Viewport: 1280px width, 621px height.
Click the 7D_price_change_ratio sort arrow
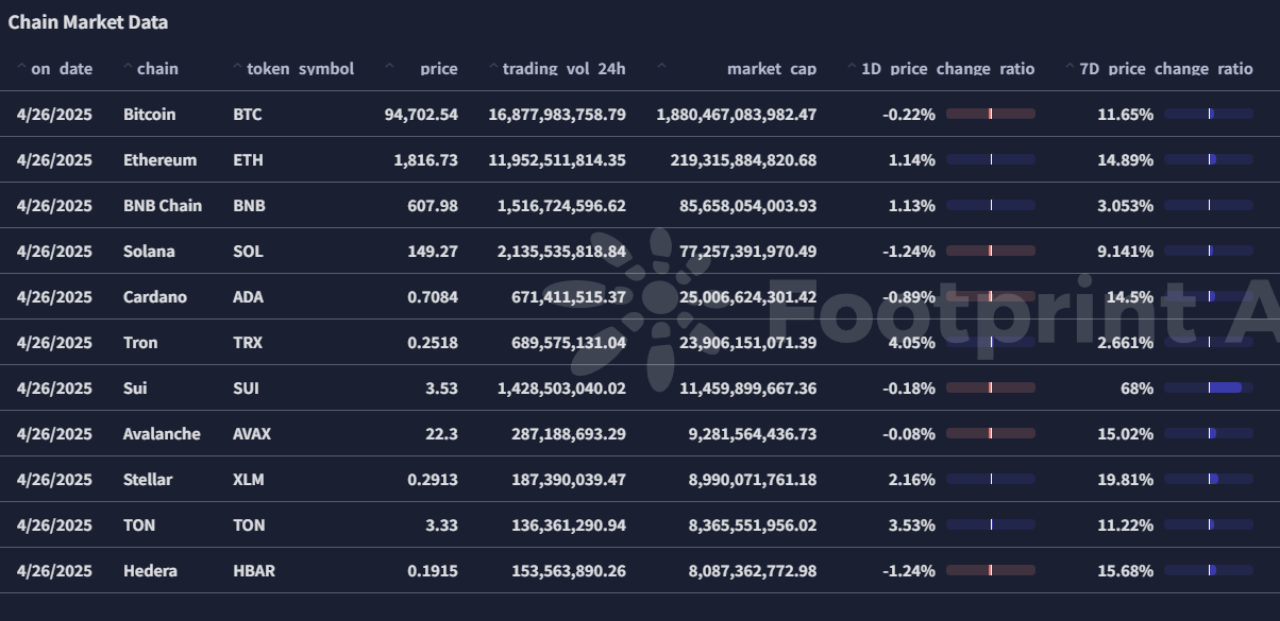(x=1070, y=68)
